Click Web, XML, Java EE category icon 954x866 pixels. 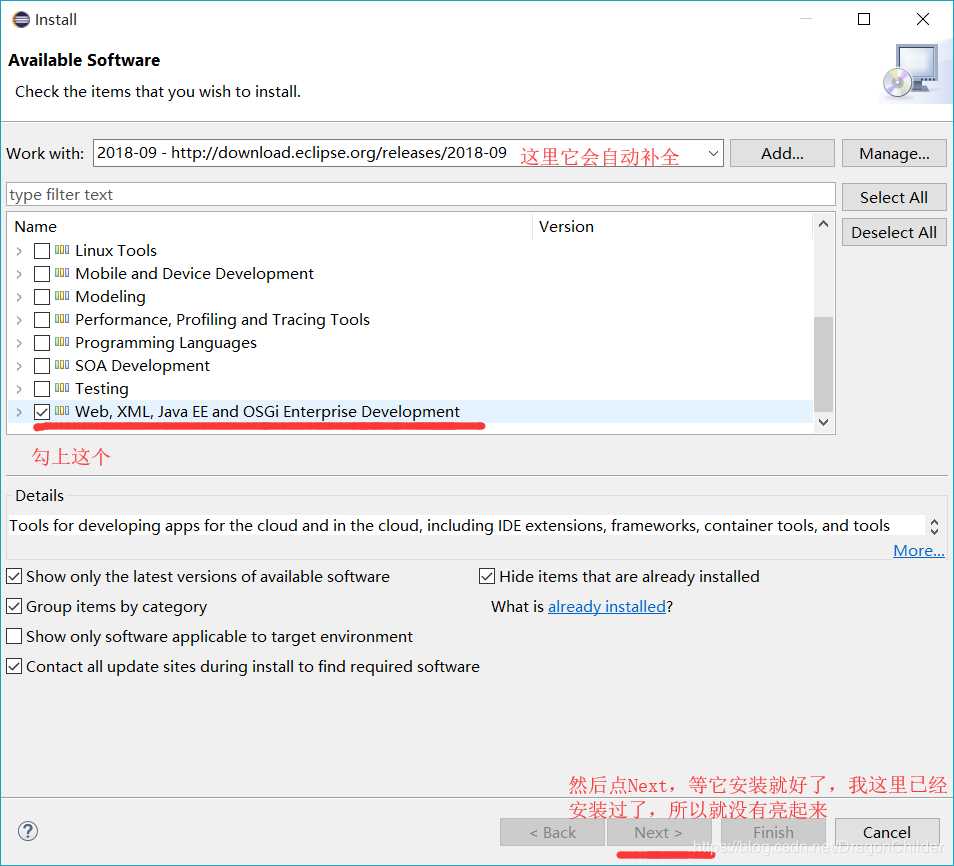pos(62,411)
